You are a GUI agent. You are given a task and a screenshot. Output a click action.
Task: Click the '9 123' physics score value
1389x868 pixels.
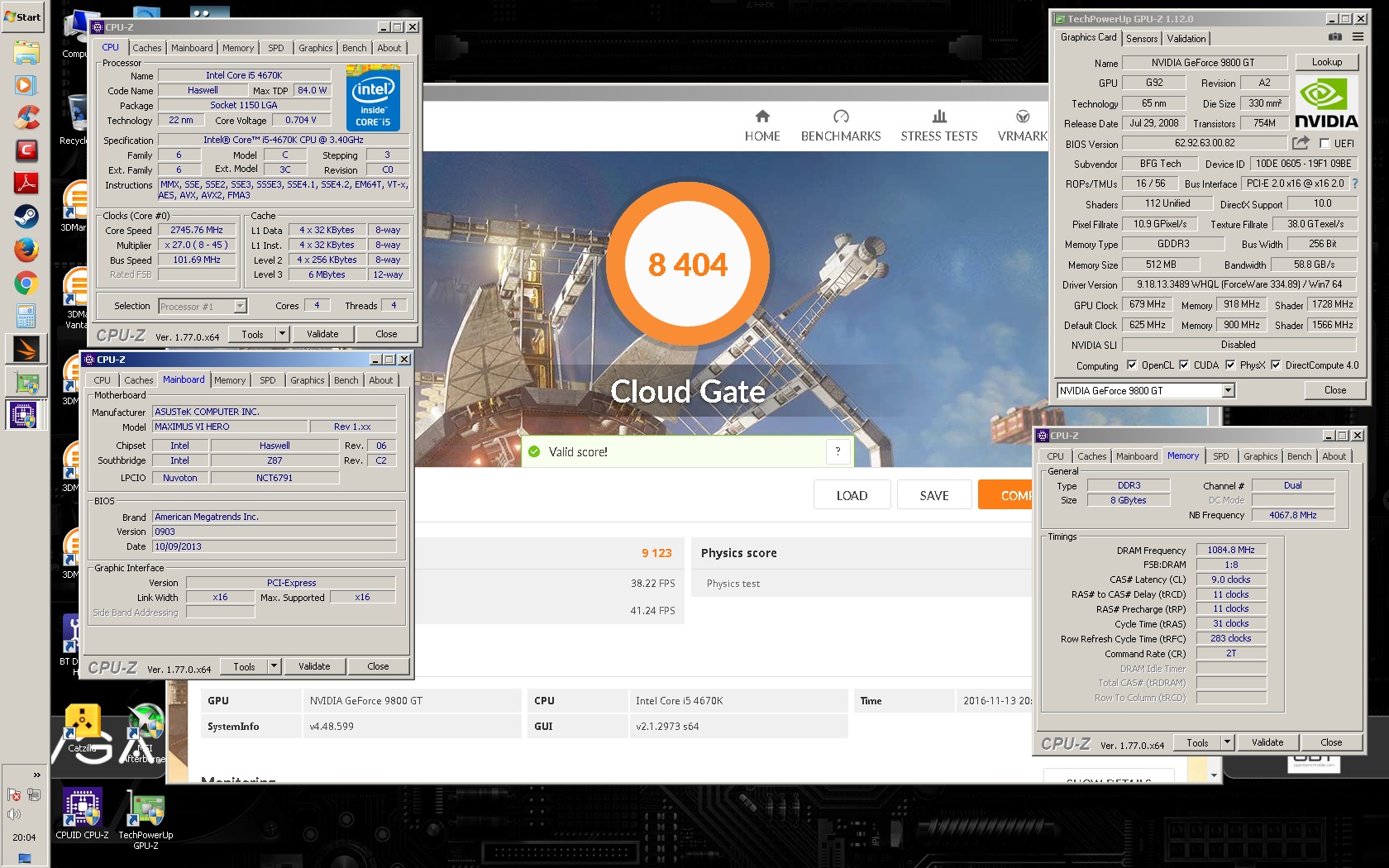pyautogui.click(x=656, y=553)
